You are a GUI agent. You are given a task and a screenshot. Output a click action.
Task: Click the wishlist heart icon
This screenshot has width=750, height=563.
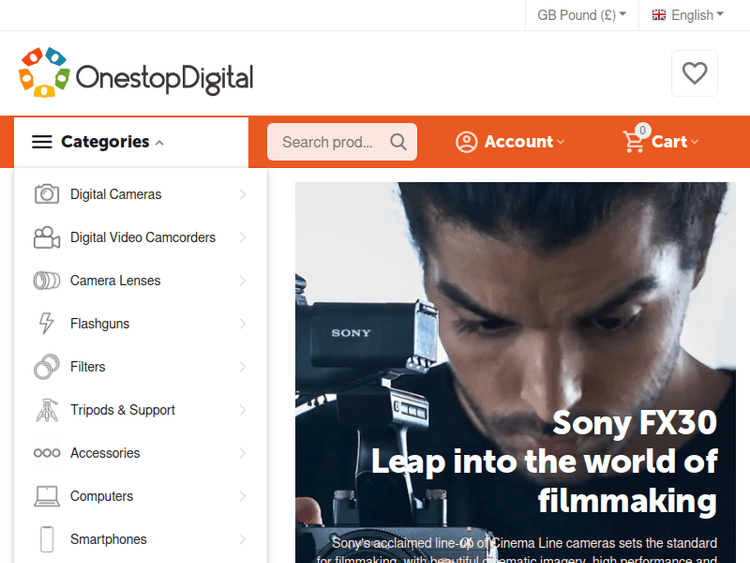click(x=694, y=73)
